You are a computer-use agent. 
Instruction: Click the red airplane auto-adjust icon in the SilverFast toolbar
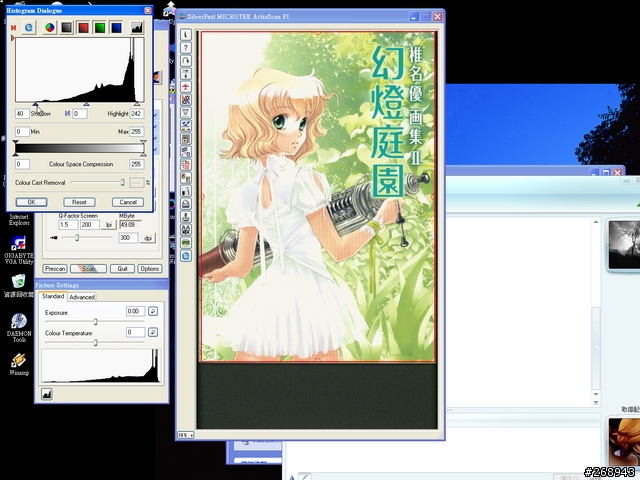[186, 87]
